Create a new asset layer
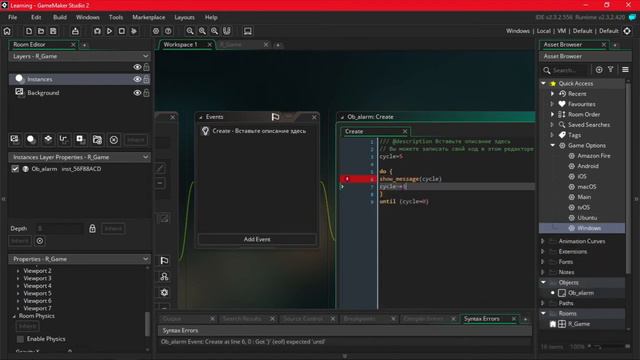 click(x=80, y=140)
